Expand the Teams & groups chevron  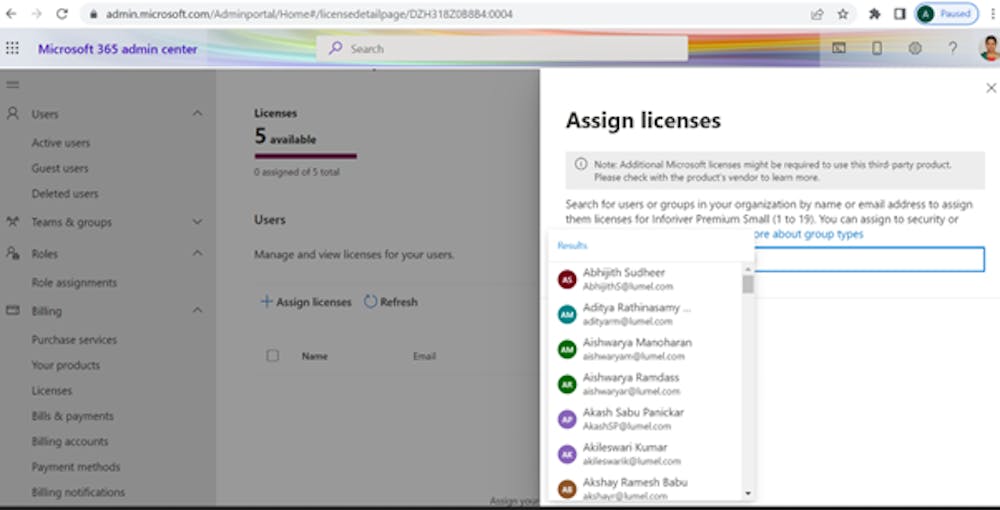(197, 222)
